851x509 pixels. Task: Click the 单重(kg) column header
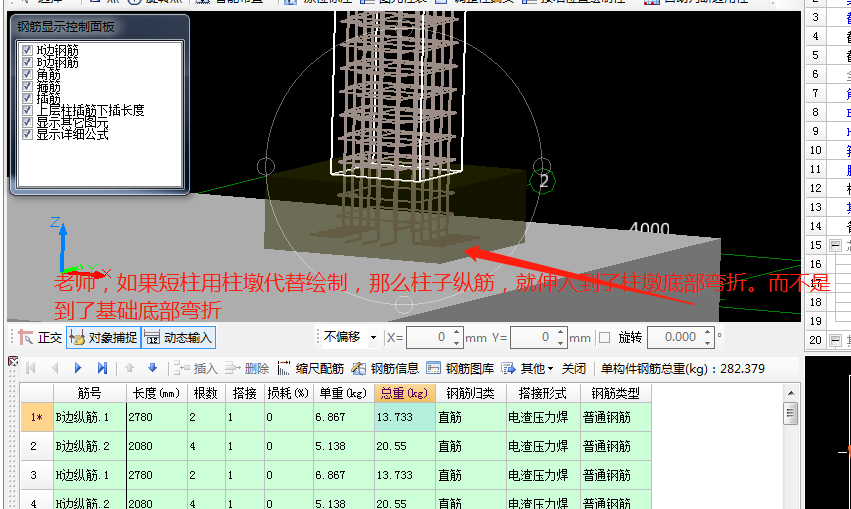pyautogui.click(x=344, y=393)
